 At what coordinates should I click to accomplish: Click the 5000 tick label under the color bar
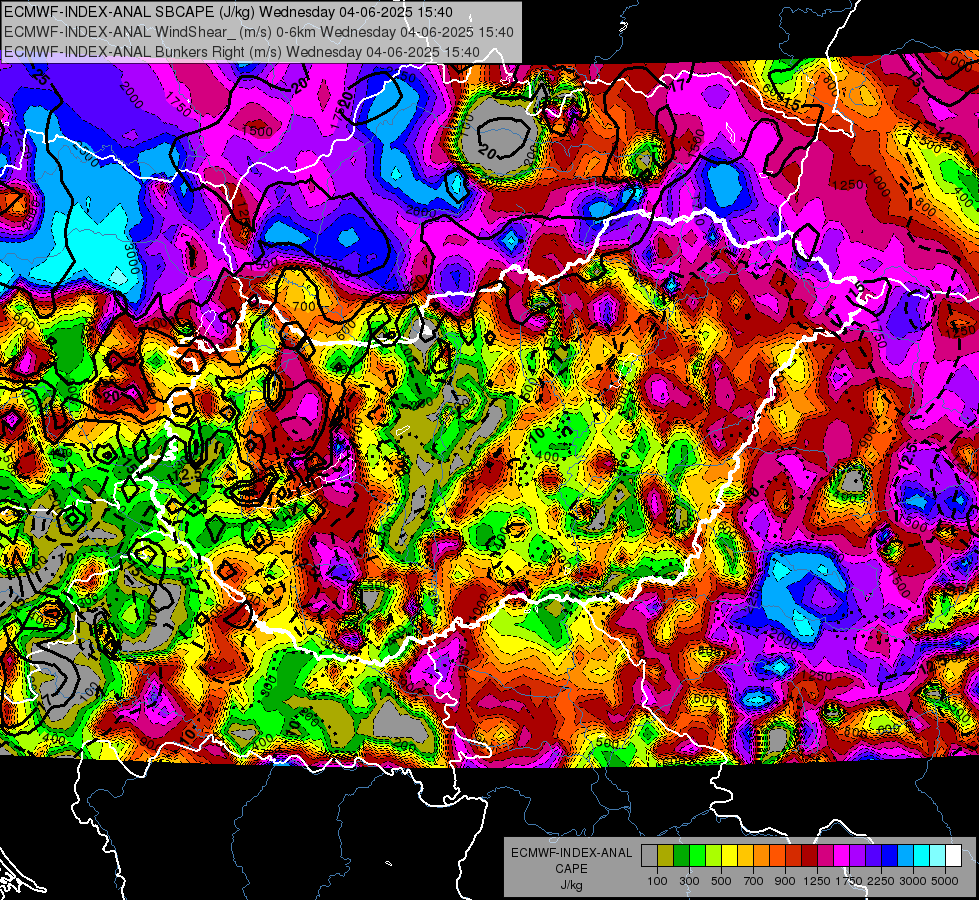tap(945, 881)
